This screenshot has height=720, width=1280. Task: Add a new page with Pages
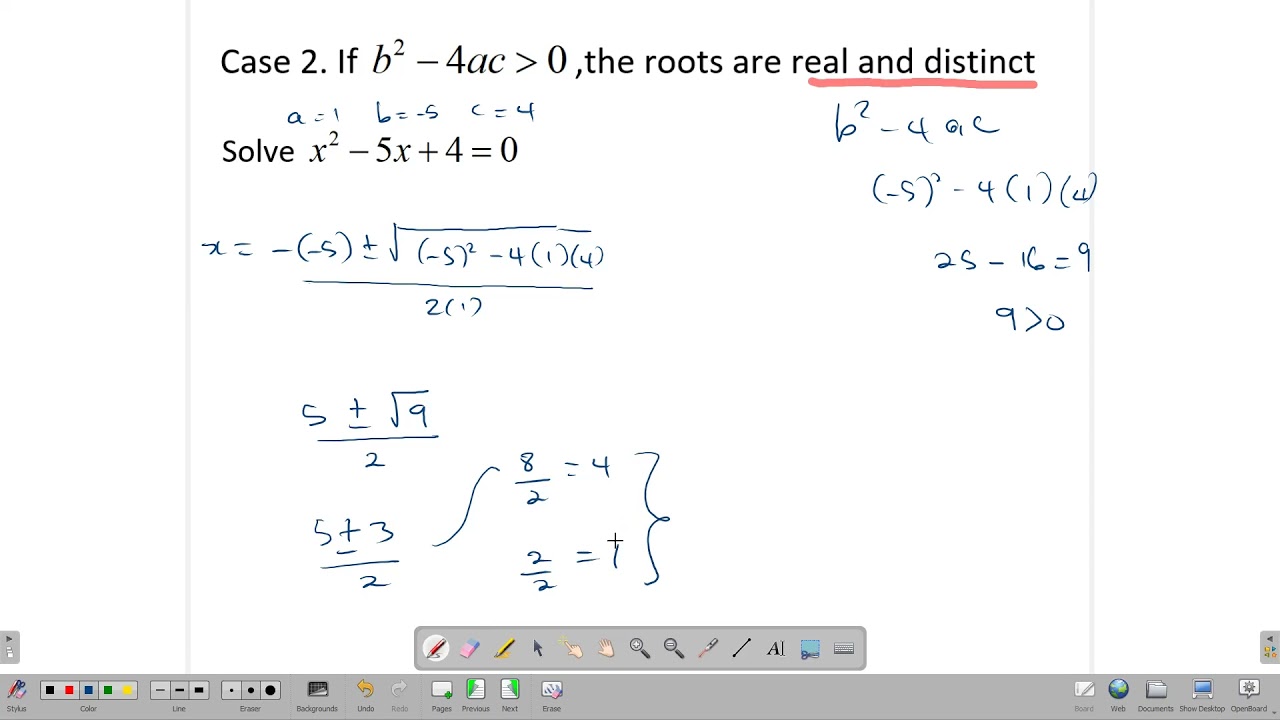point(441,694)
